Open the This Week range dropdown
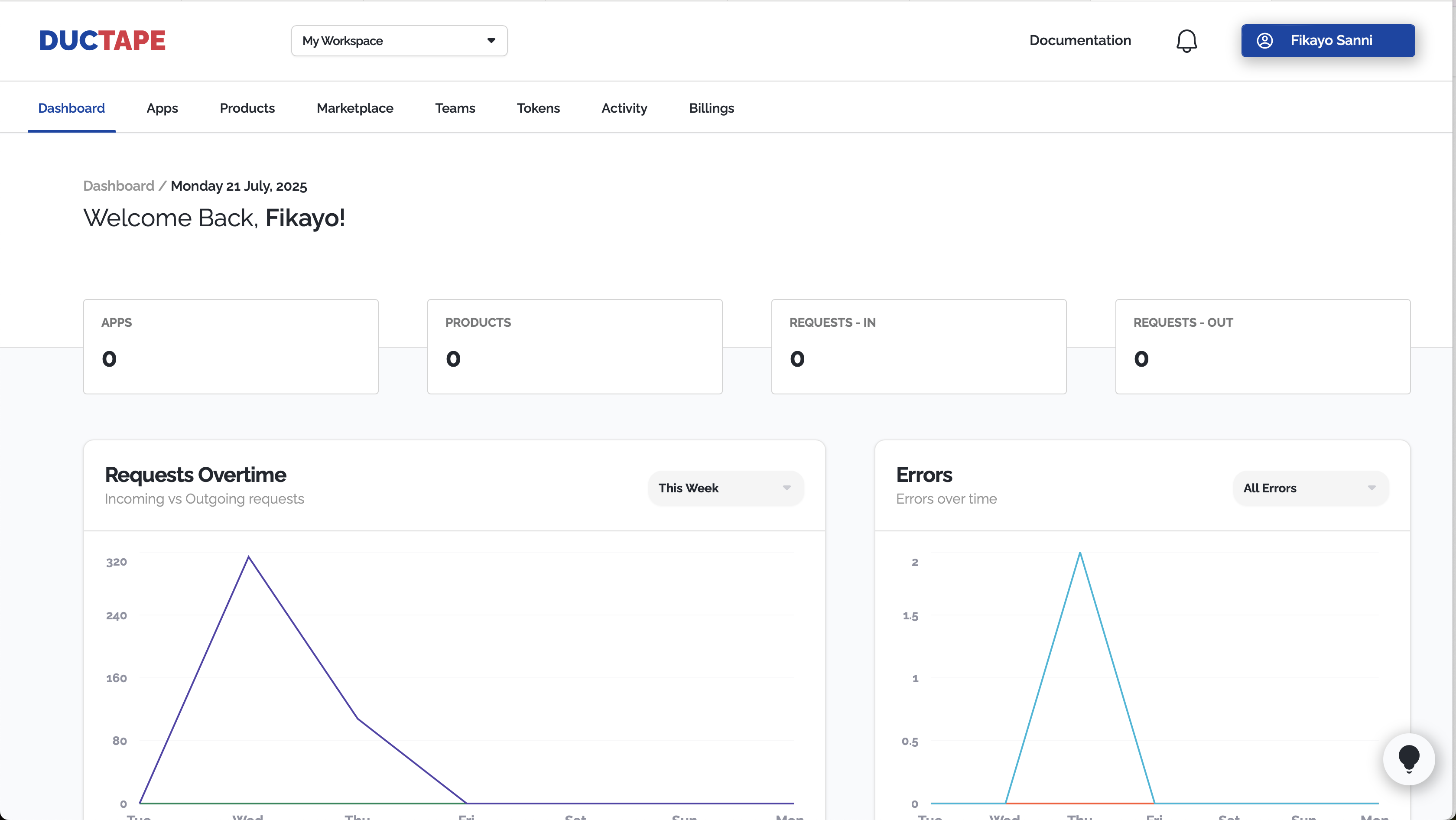 click(726, 488)
